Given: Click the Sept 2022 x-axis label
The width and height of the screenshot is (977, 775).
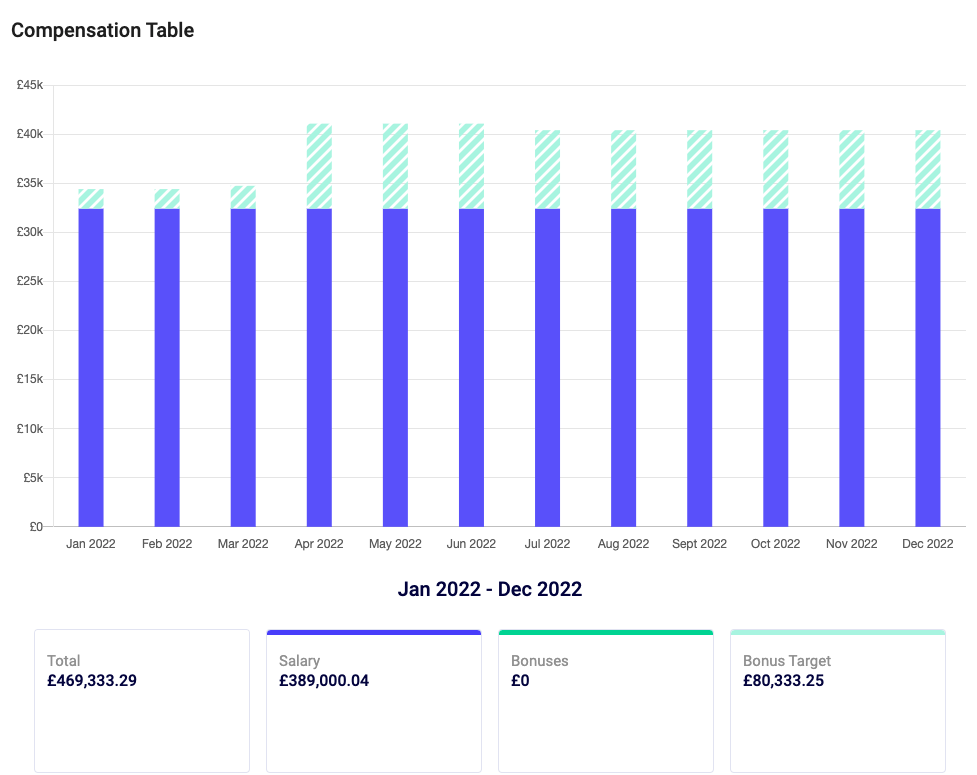Looking at the screenshot, I should click(699, 544).
